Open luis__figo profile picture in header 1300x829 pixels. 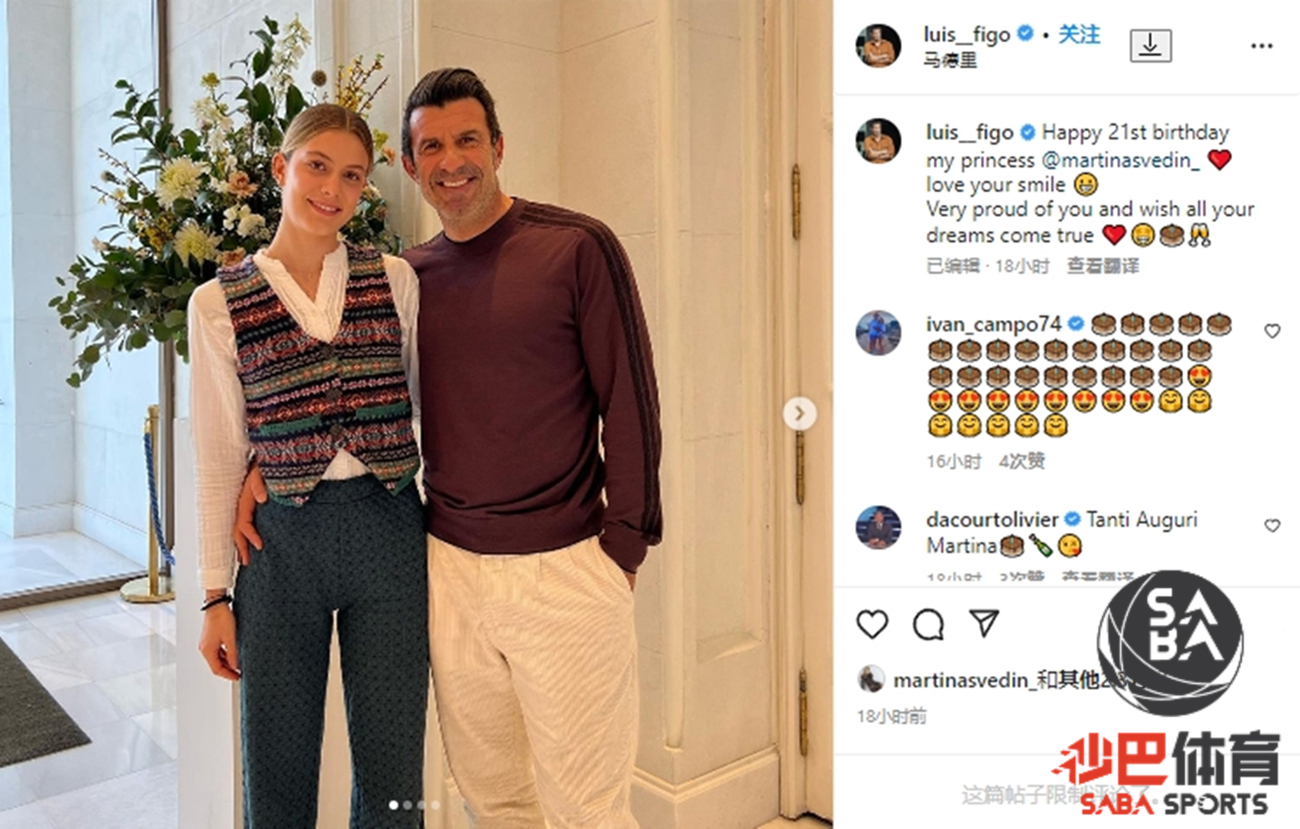coord(878,46)
